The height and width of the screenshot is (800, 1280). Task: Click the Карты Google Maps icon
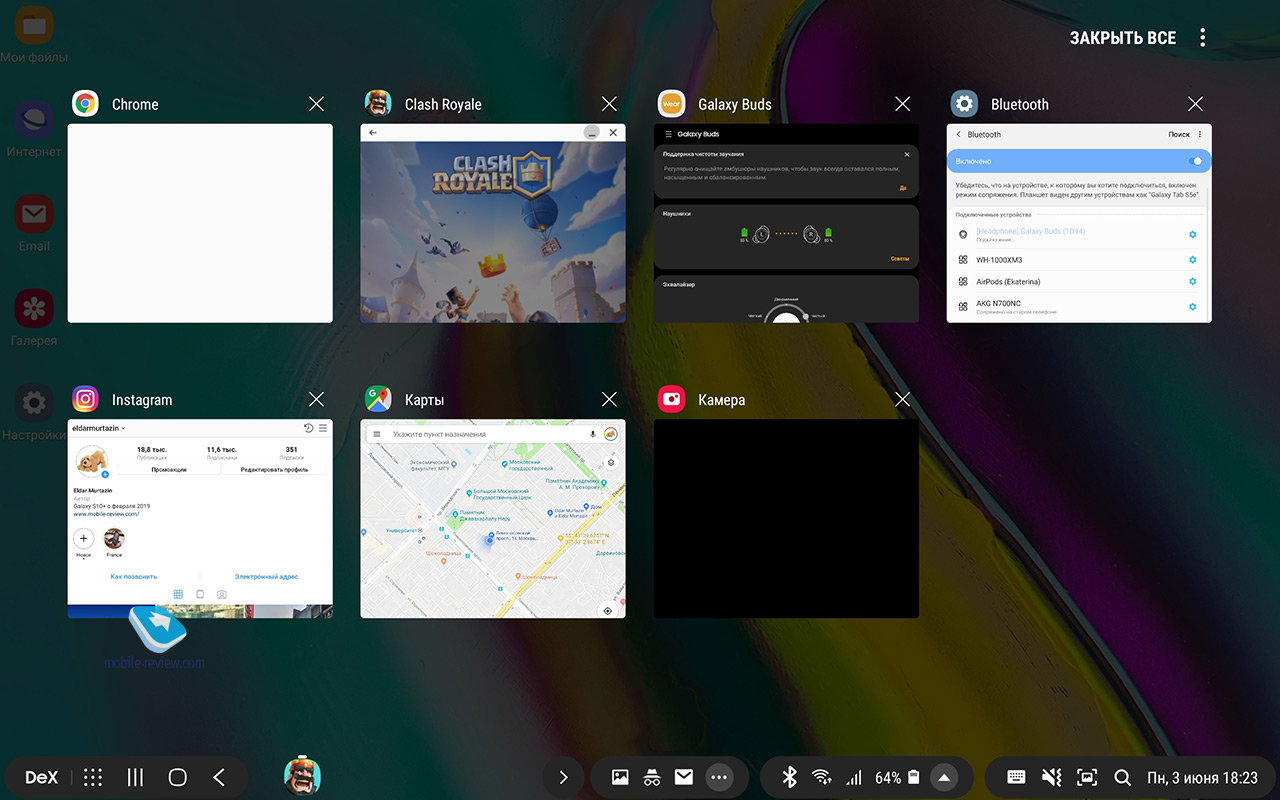(x=378, y=400)
